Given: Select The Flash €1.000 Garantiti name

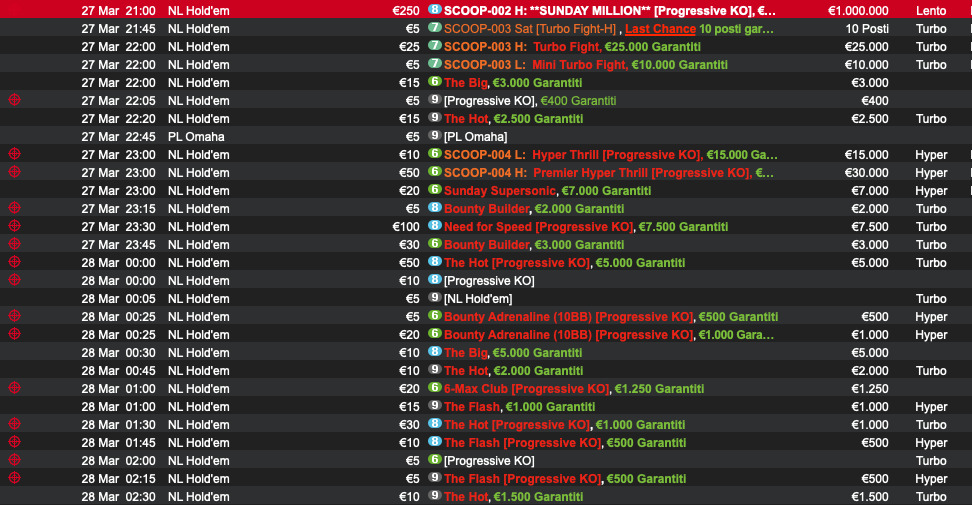Looking at the screenshot, I should pos(519,407).
